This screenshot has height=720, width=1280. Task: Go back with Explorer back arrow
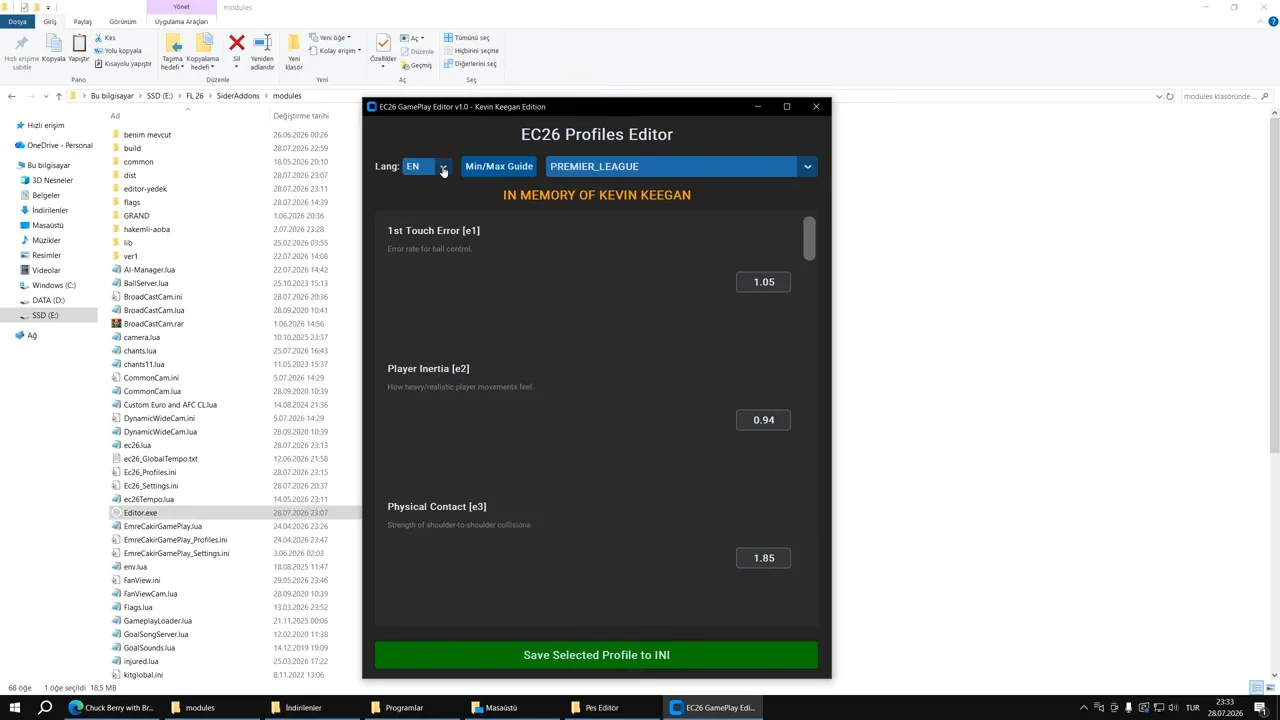pos(11,96)
